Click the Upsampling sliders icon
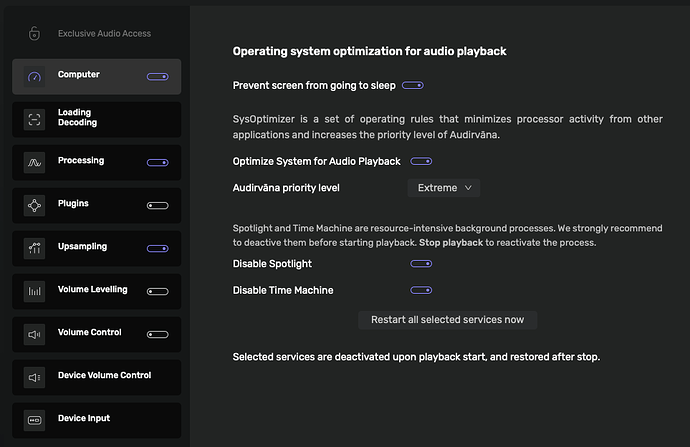Screen dimensions: 690x447 pyautogui.click(x=34, y=249)
